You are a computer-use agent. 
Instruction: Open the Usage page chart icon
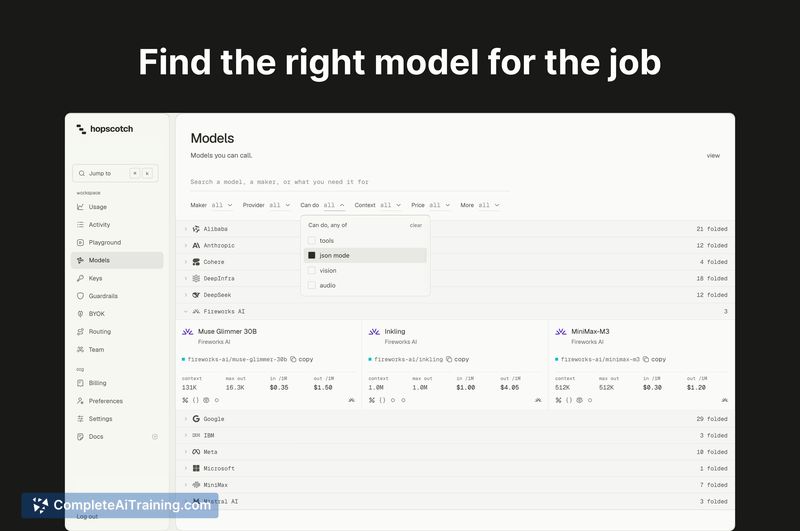[x=80, y=207]
